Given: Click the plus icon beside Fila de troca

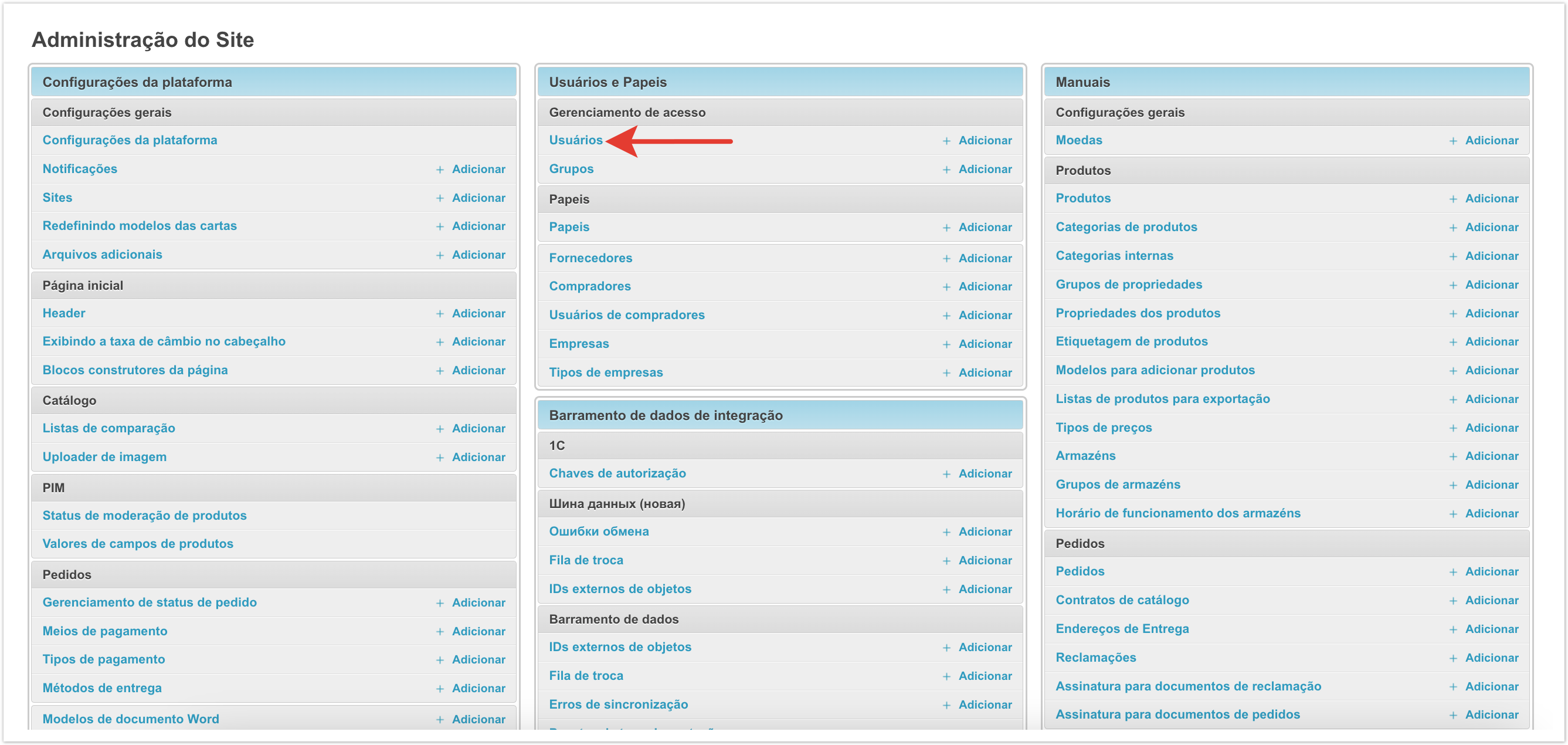Looking at the screenshot, I should click(946, 561).
